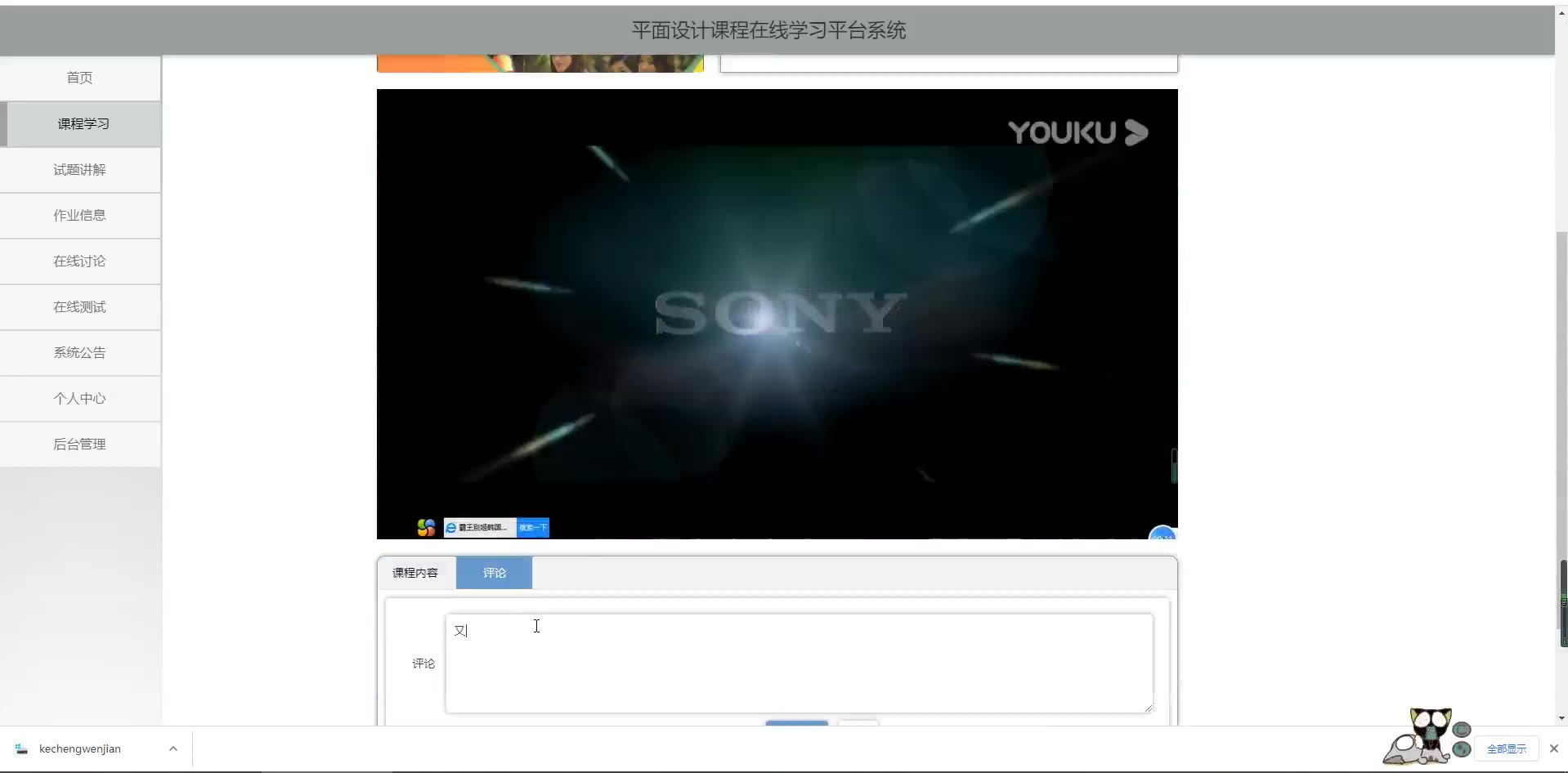This screenshot has width=1568, height=773.
Task: Click the course cover image thumbnail
Action: [x=540, y=63]
